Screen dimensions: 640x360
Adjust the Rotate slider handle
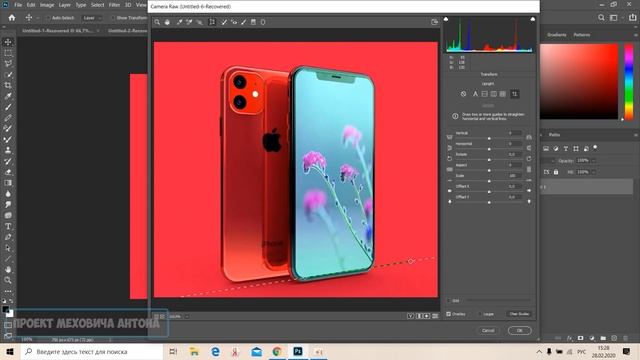489,160
